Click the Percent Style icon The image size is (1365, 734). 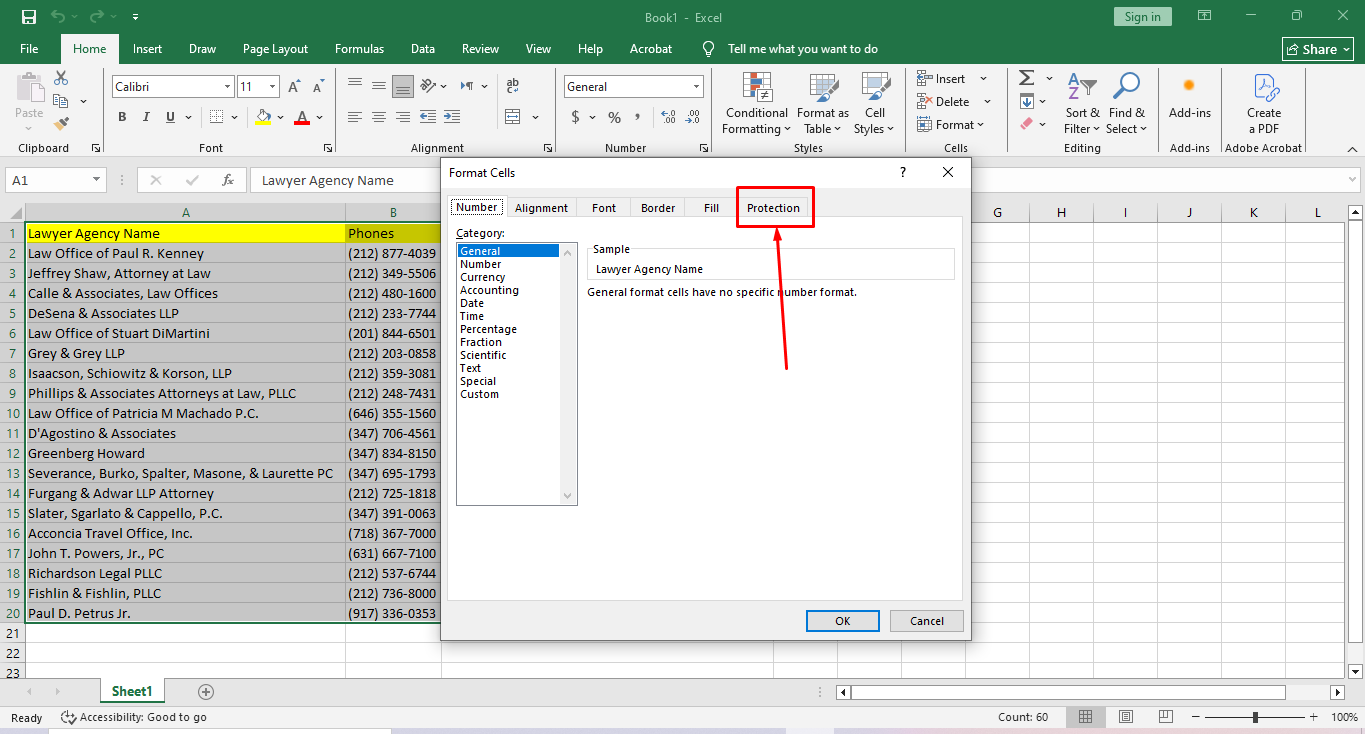pyautogui.click(x=614, y=117)
